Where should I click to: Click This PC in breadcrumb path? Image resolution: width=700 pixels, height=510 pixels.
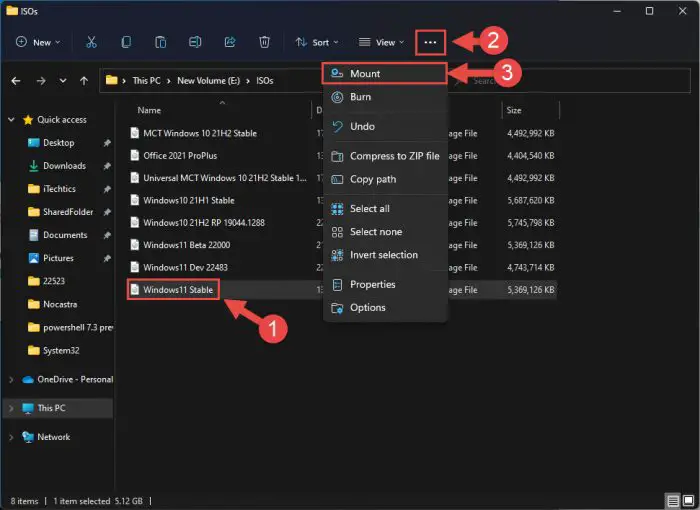[x=146, y=81]
